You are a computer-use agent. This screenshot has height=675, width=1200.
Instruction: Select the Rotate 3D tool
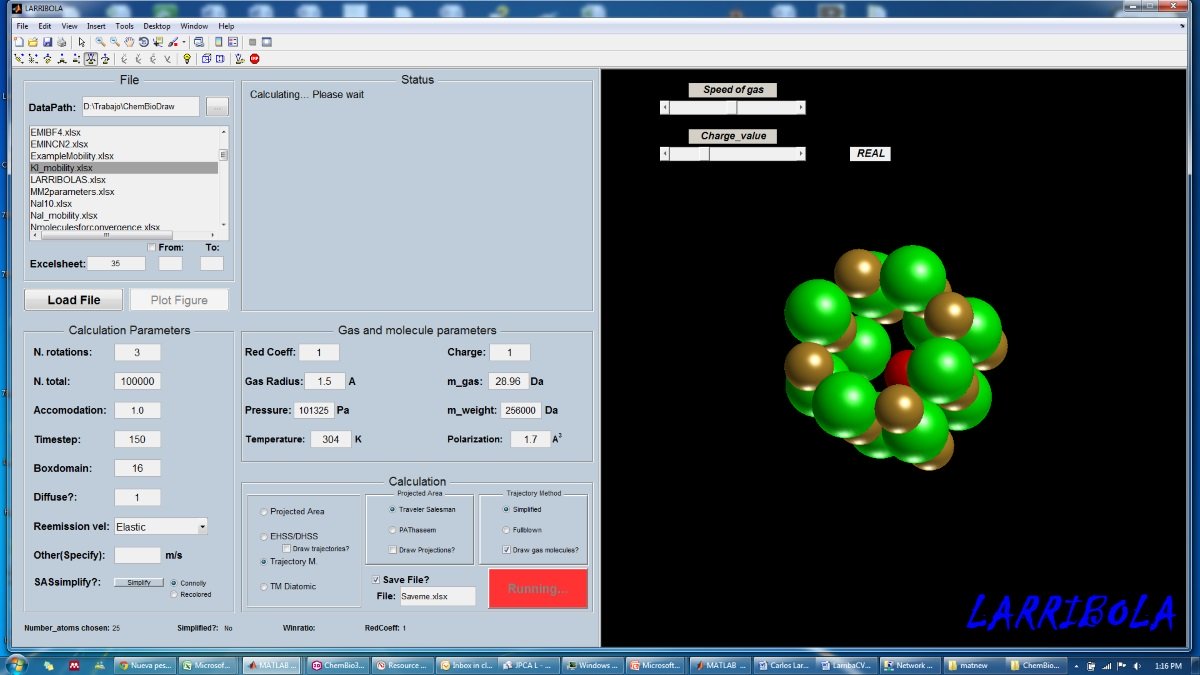coord(143,42)
